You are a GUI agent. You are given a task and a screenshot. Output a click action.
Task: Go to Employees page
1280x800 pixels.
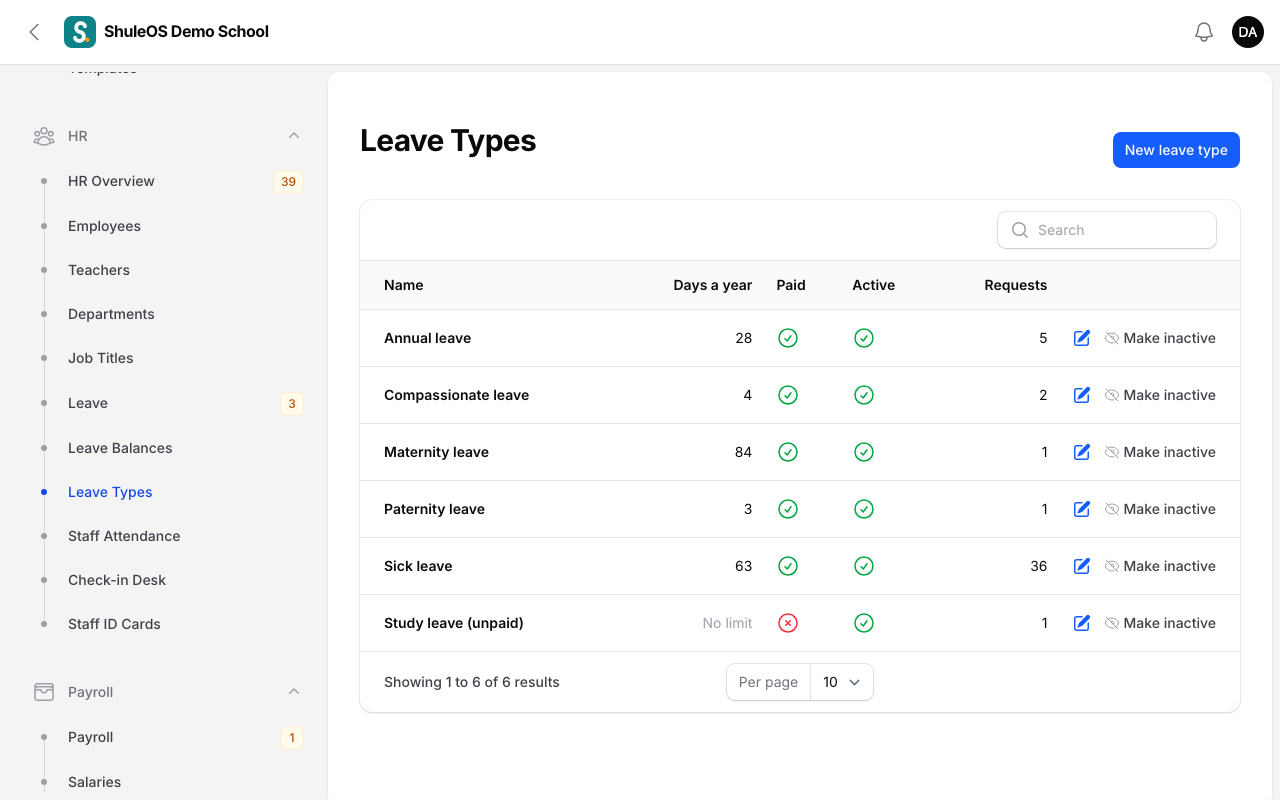[167, 226]
